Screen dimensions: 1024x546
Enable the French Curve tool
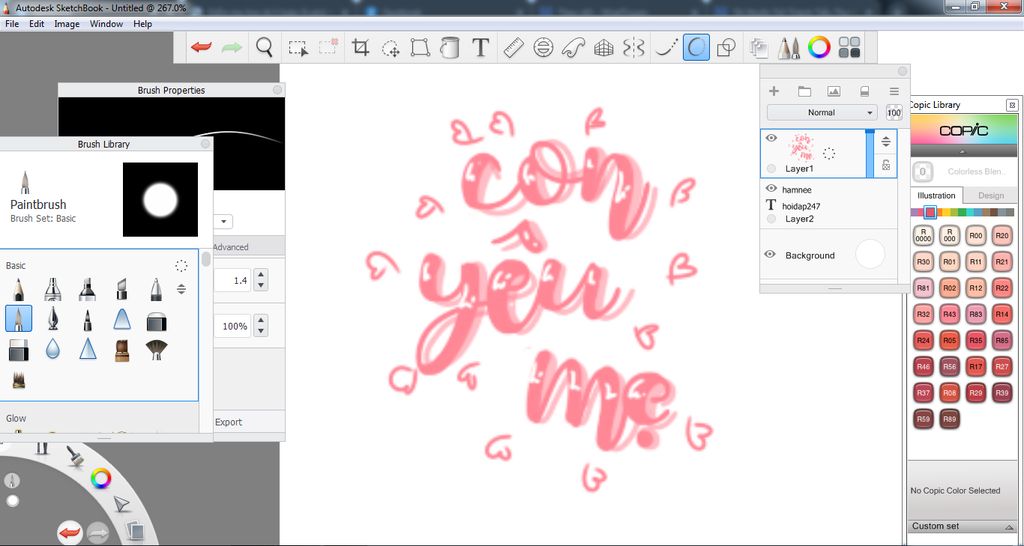(x=573, y=48)
